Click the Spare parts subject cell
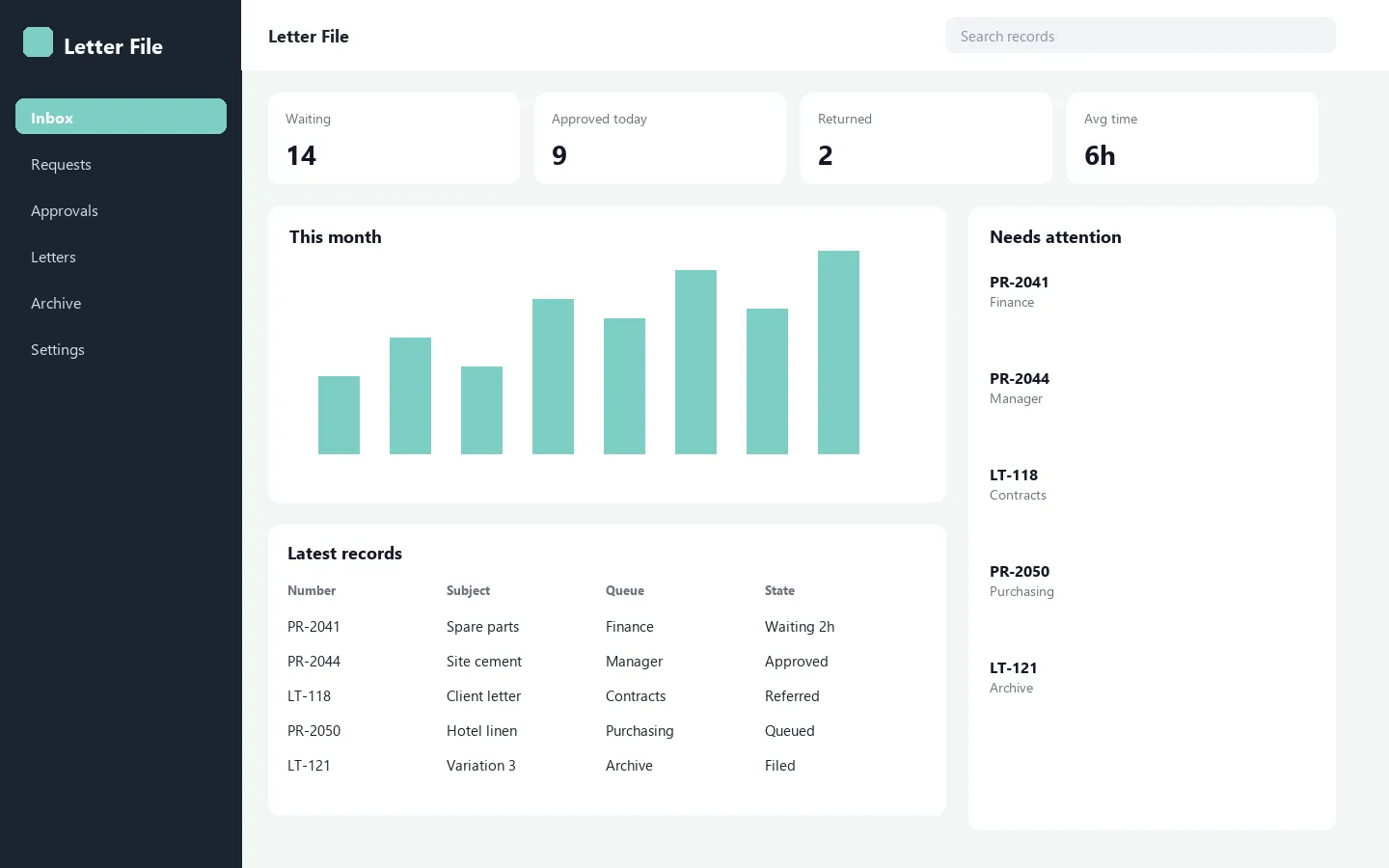The width and height of the screenshot is (1389, 868). coord(482,627)
